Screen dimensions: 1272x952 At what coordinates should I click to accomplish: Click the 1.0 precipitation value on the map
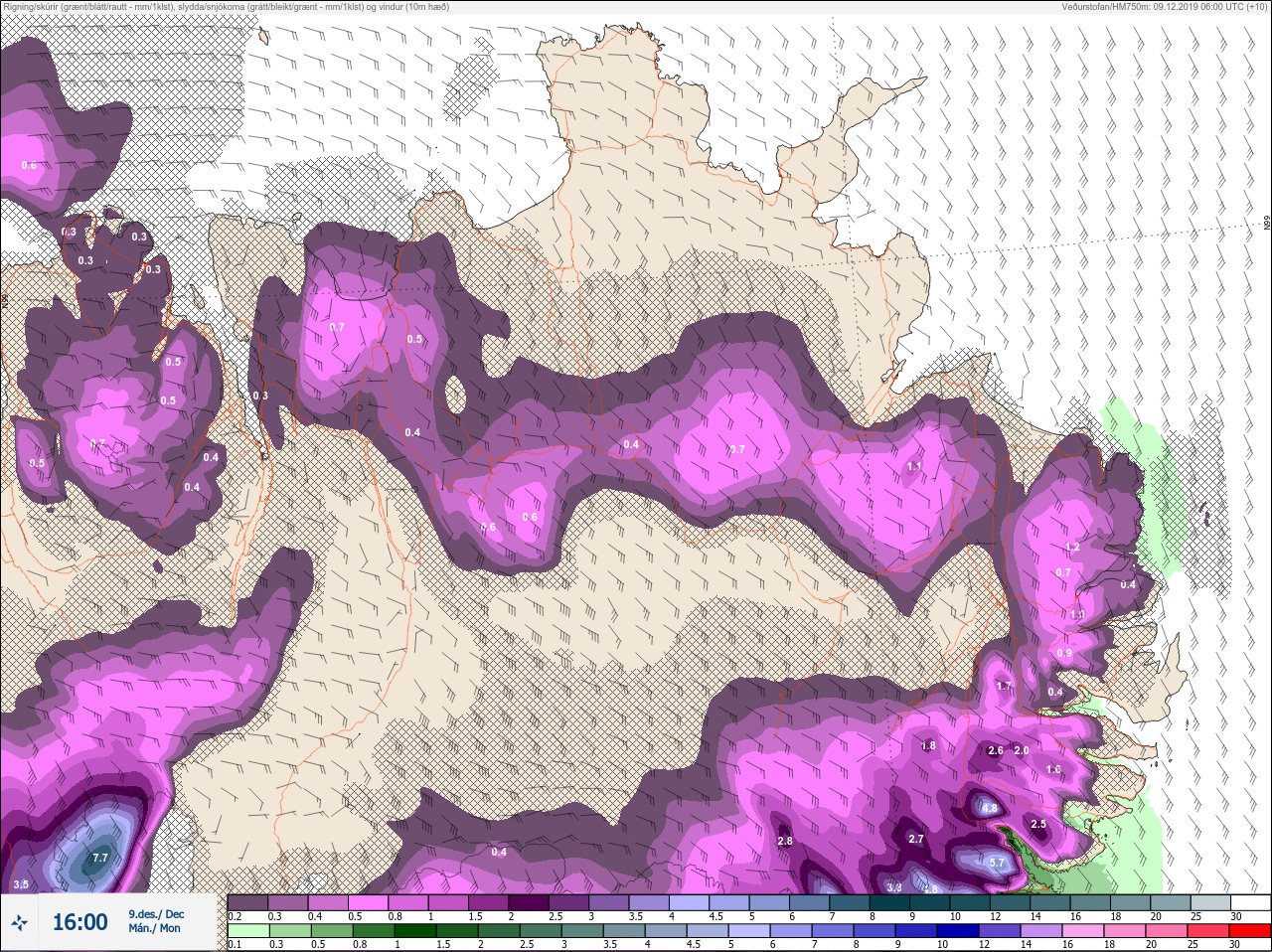pos(1078,615)
